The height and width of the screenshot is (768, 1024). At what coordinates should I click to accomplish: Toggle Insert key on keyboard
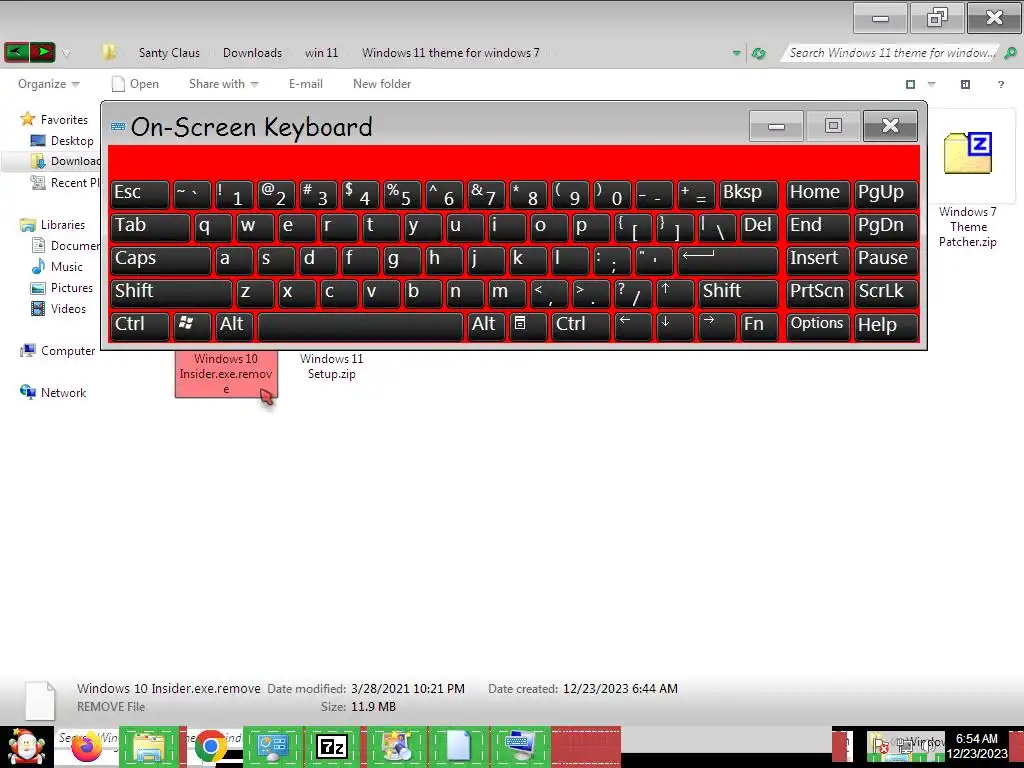pos(818,260)
